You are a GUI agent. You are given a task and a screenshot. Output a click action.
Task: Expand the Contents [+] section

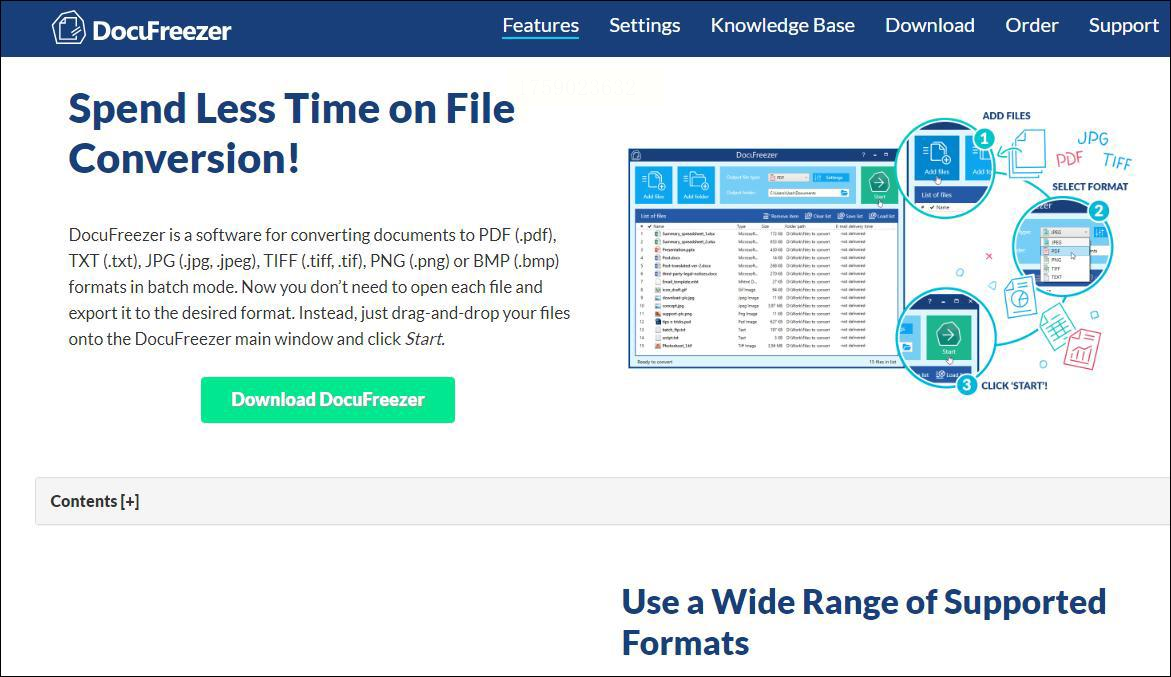coord(95,502)
